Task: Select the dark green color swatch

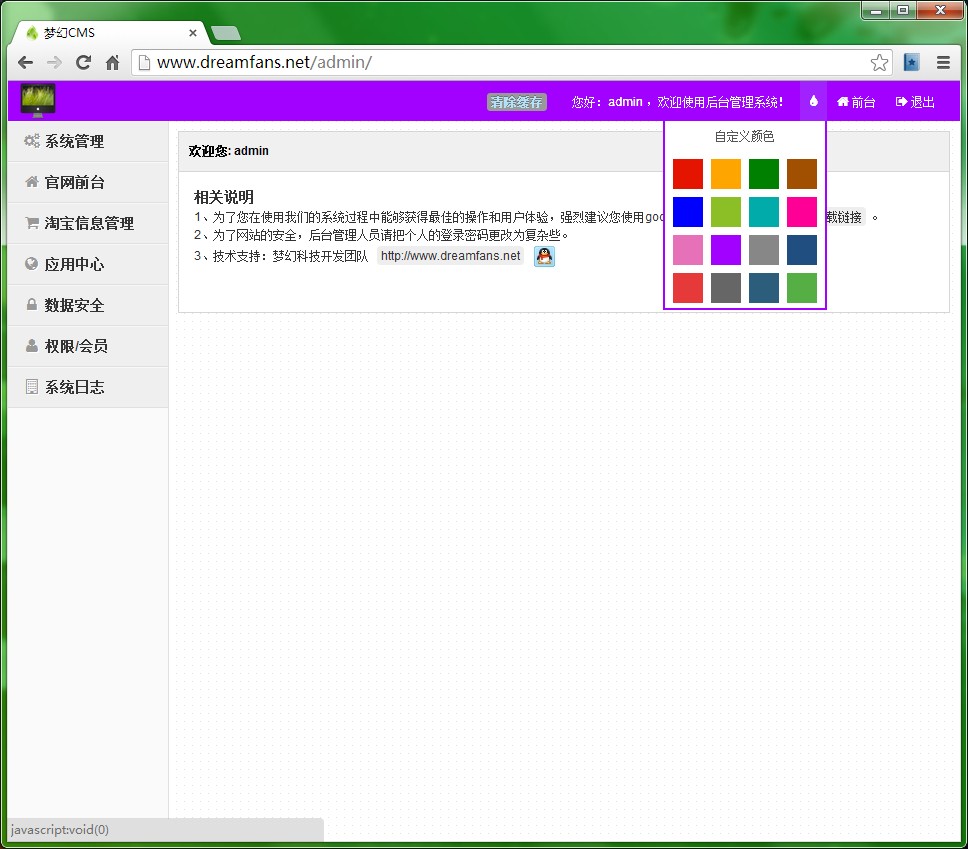Action: coord(764,174)
